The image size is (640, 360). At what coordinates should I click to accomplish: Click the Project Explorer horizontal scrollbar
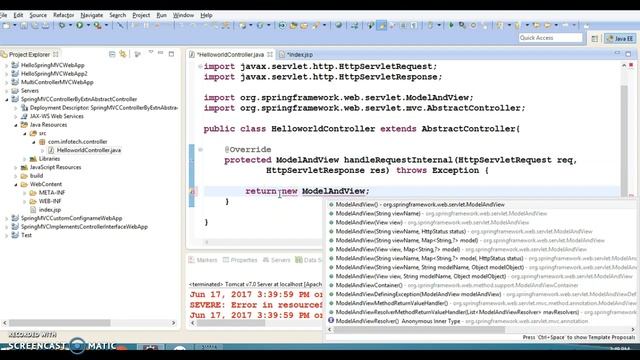pyautogui.click(x=60, y=323)
